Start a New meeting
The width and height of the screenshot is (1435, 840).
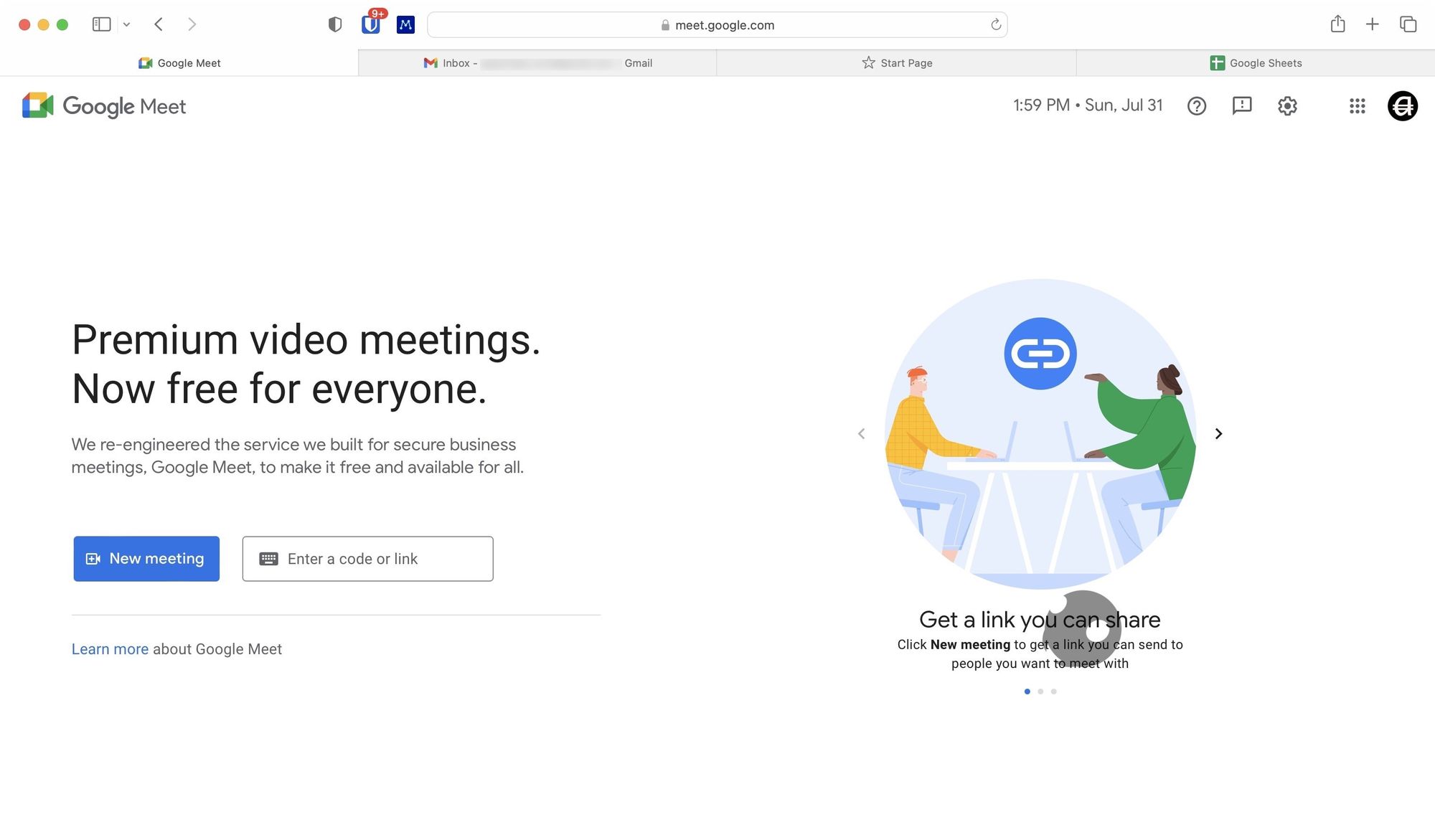coord(146,558)
